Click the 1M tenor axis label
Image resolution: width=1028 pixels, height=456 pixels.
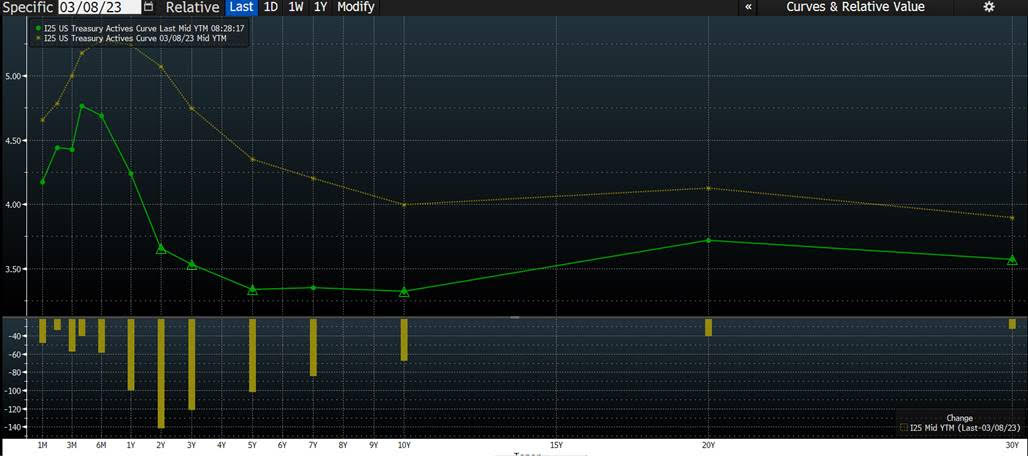point(43,445)
